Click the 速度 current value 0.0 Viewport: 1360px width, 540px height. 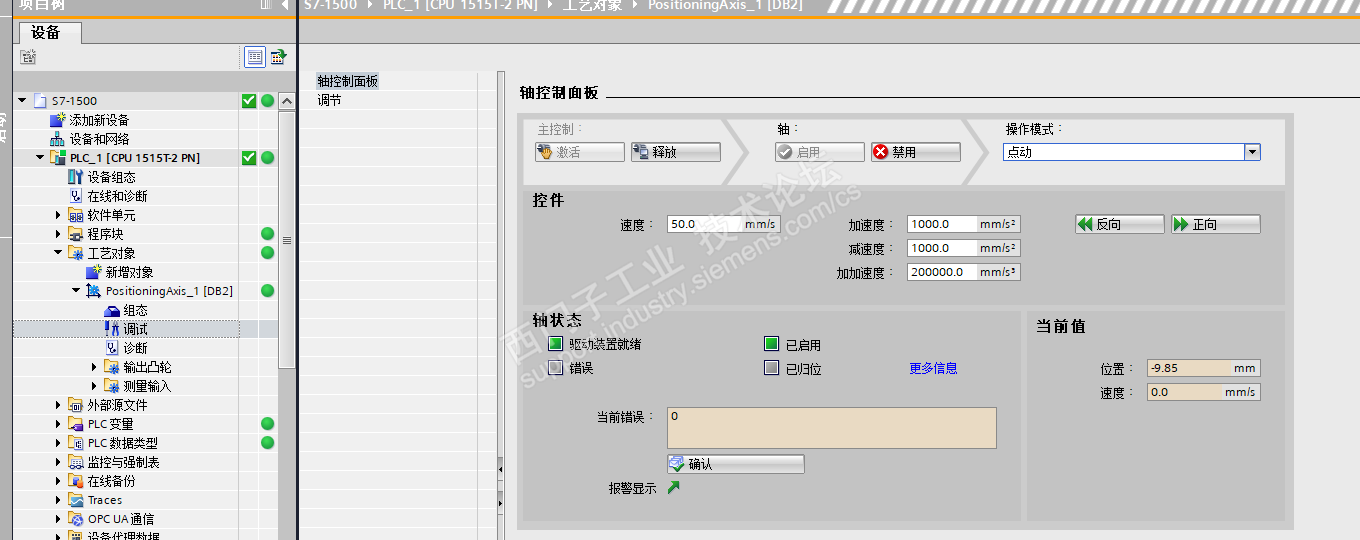click(1203, 392)
